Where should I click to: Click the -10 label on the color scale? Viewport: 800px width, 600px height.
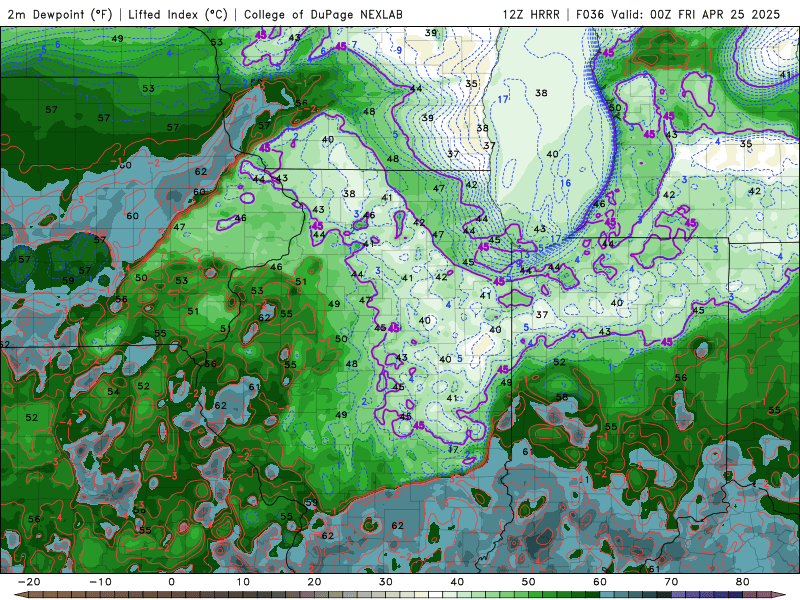[x=100, y=582]
